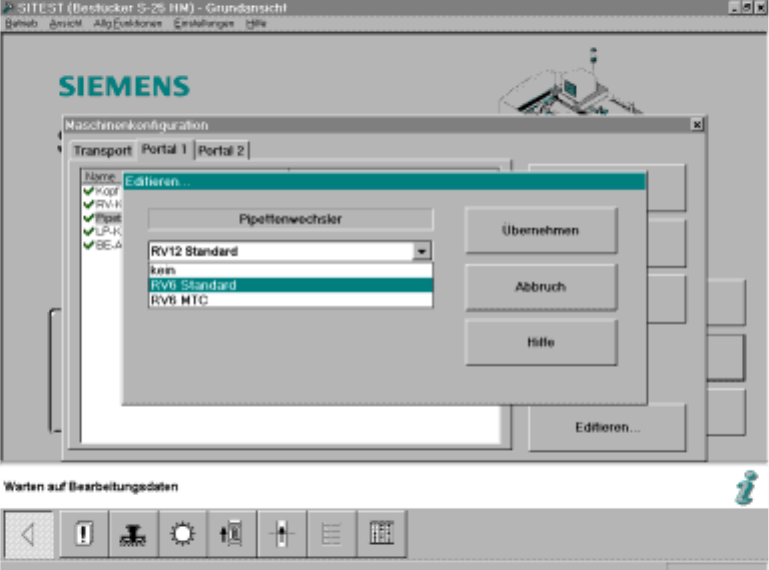769x570 pixels.
Task: Select the LP-K row in list
Action: 102,232
